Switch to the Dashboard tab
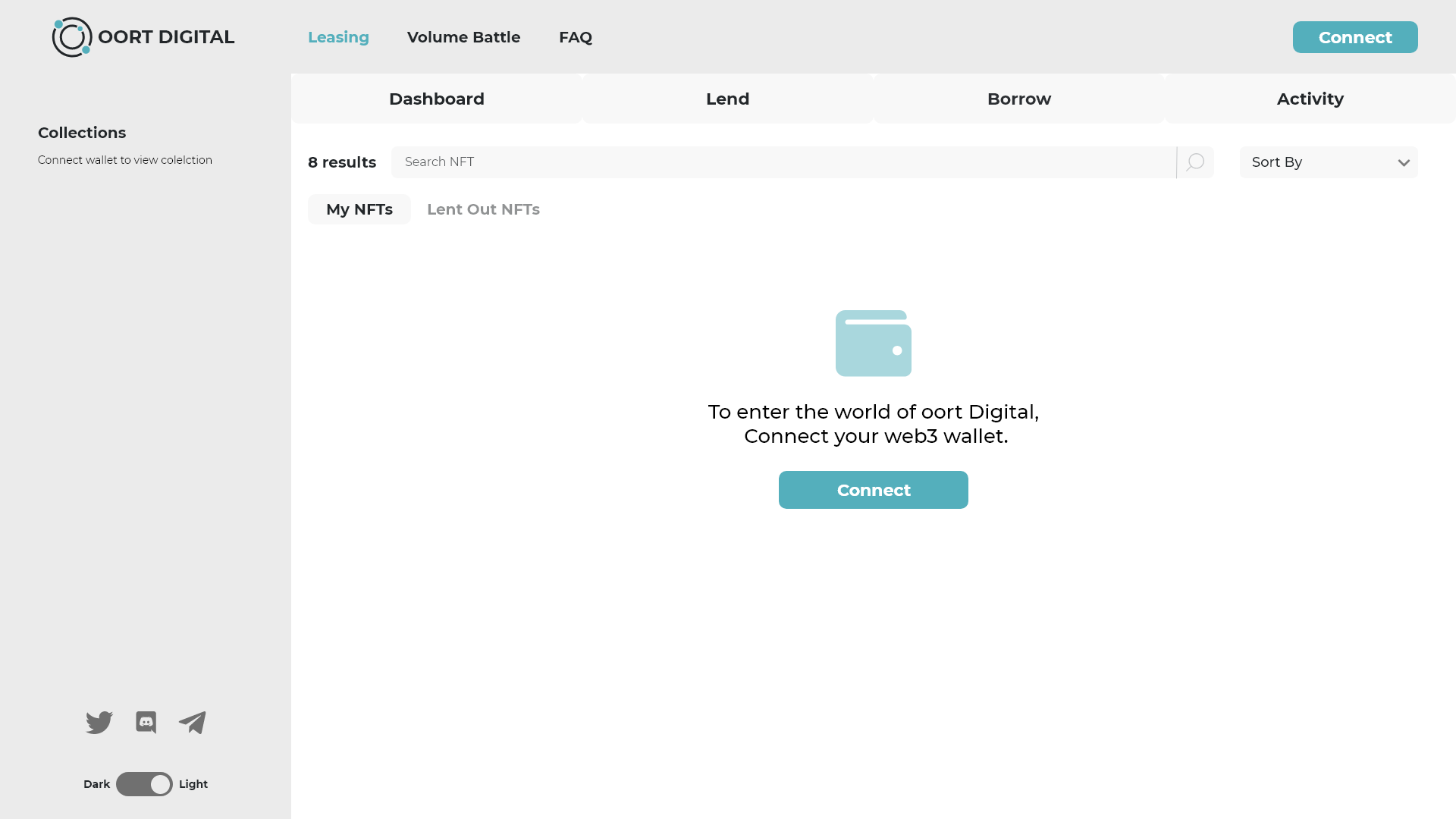 (x=437, y=99)
